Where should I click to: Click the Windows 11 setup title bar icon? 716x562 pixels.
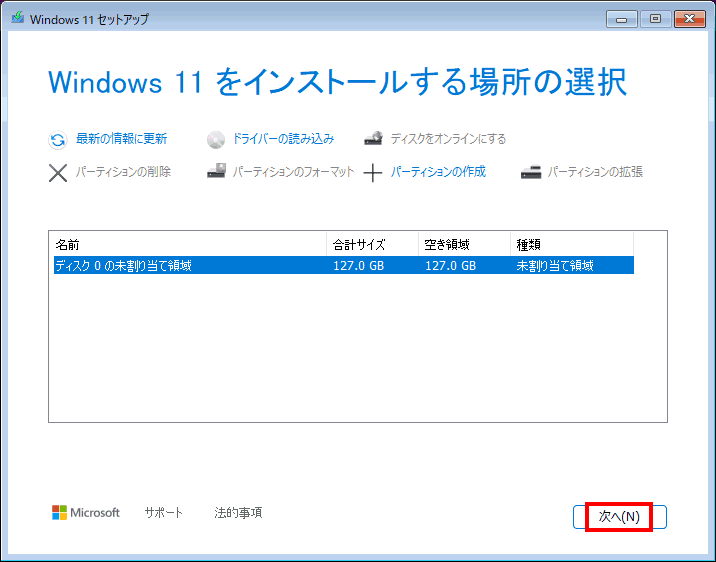pyautogui.click(x=18, y=18)
